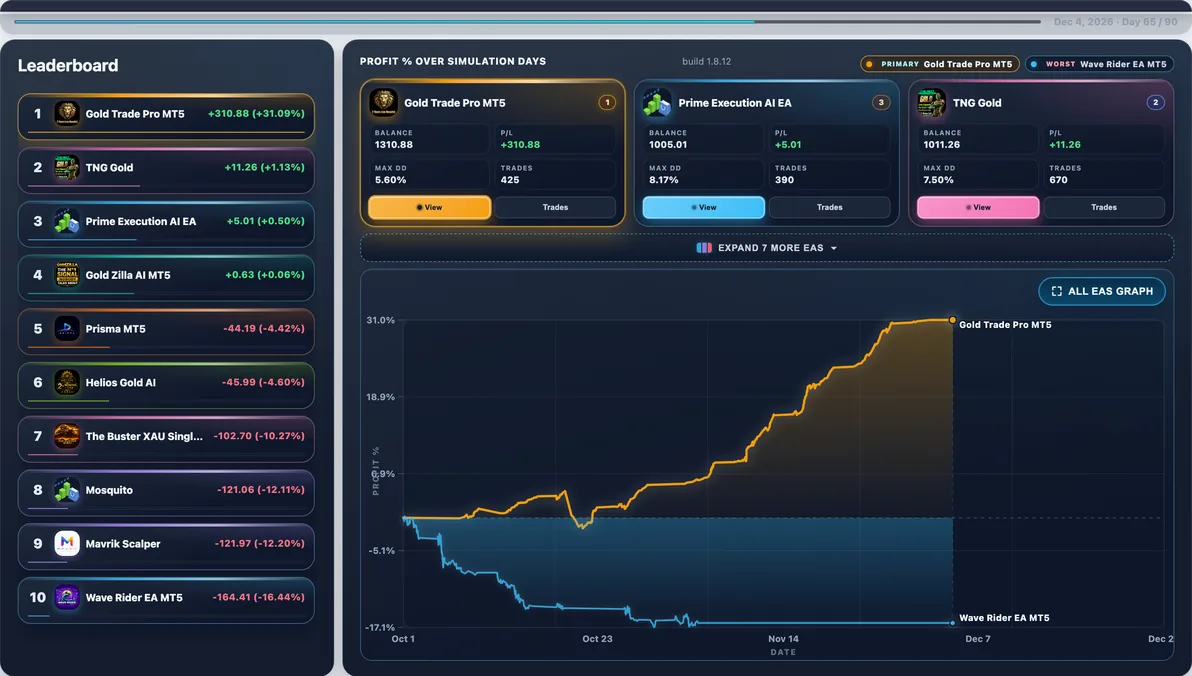The height and width of the screenshot is (676, 1192).
Task: Toggle View on TNG Gold card
Action: 978,208
